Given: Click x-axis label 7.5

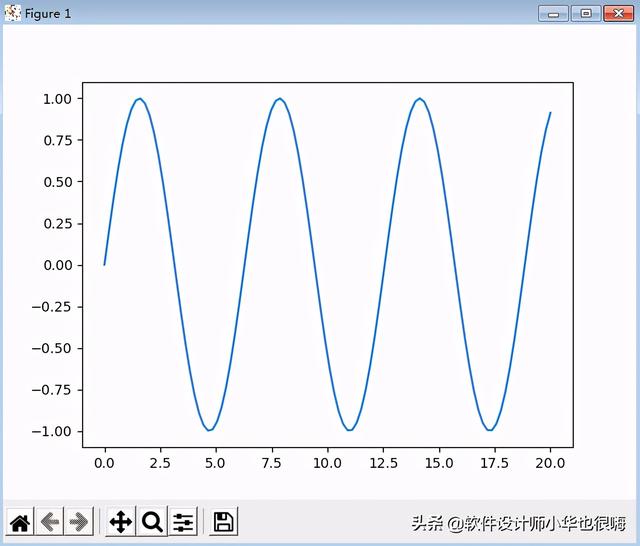Looking at the screenshot, I should [271, 463].
